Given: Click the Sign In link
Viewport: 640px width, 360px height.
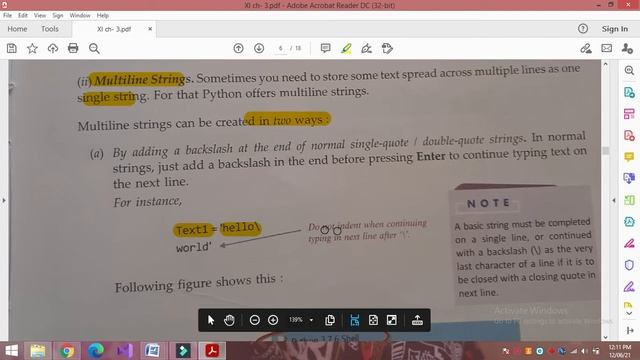Looking at the screenshot, I should [x=615, y=29].
